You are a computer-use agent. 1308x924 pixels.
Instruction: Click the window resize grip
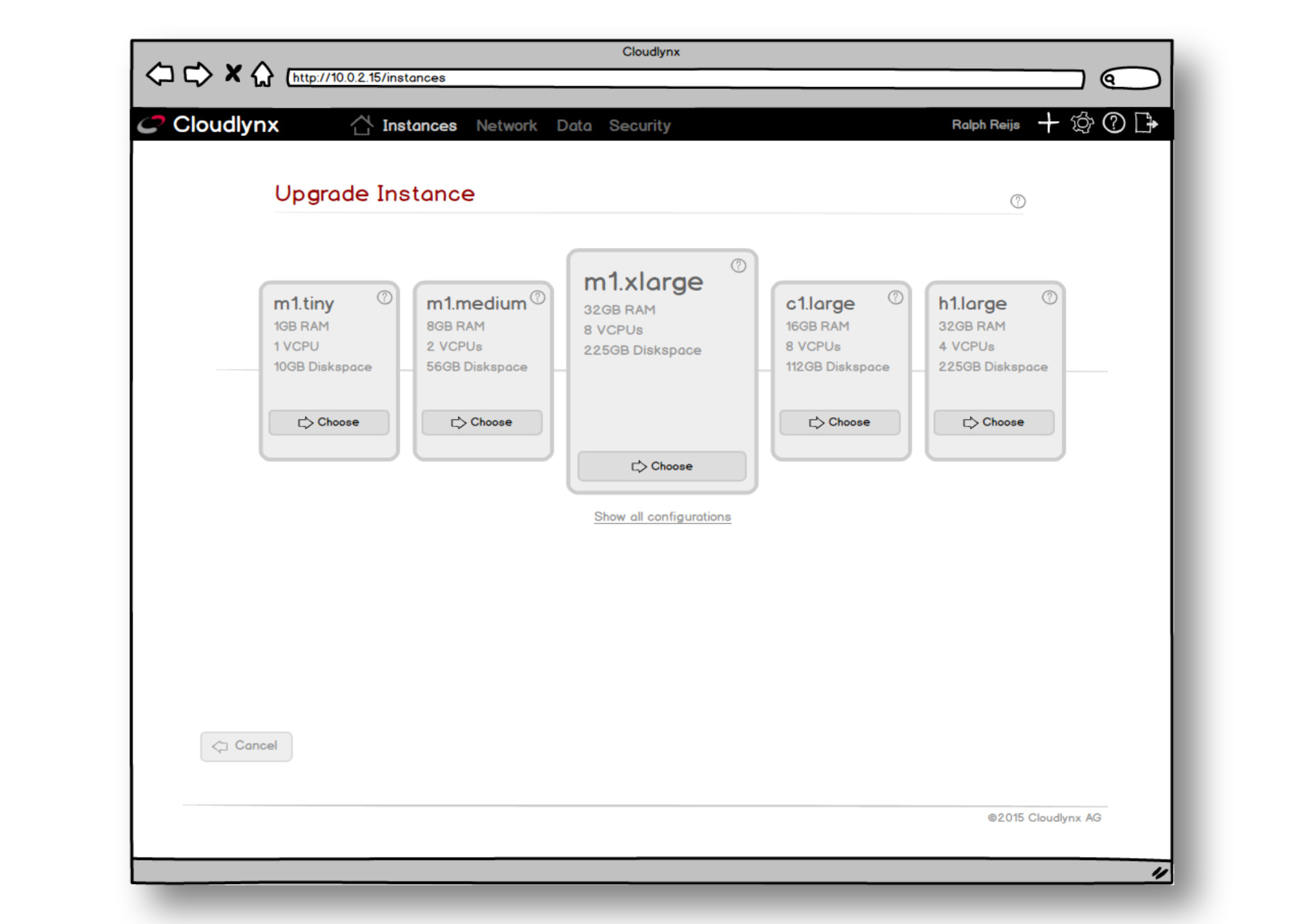coord(1159,872)
